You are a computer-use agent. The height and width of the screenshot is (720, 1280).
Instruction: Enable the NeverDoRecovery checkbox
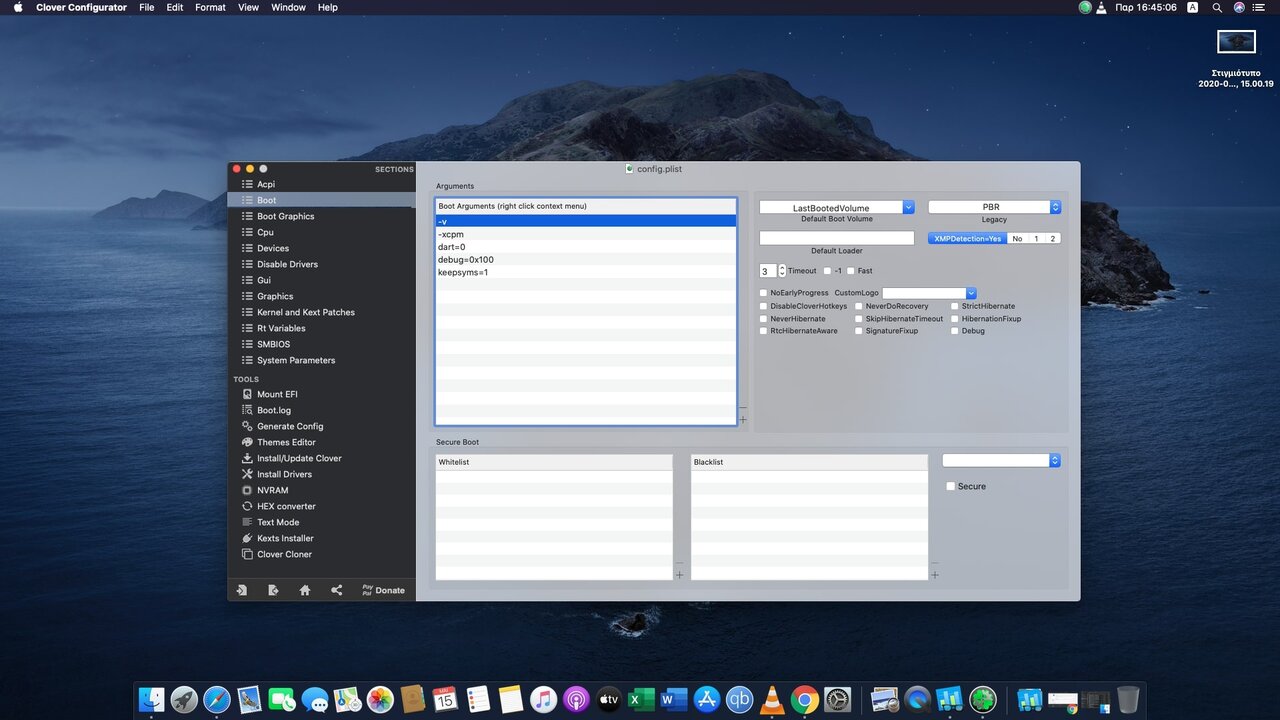click(859, 306)
